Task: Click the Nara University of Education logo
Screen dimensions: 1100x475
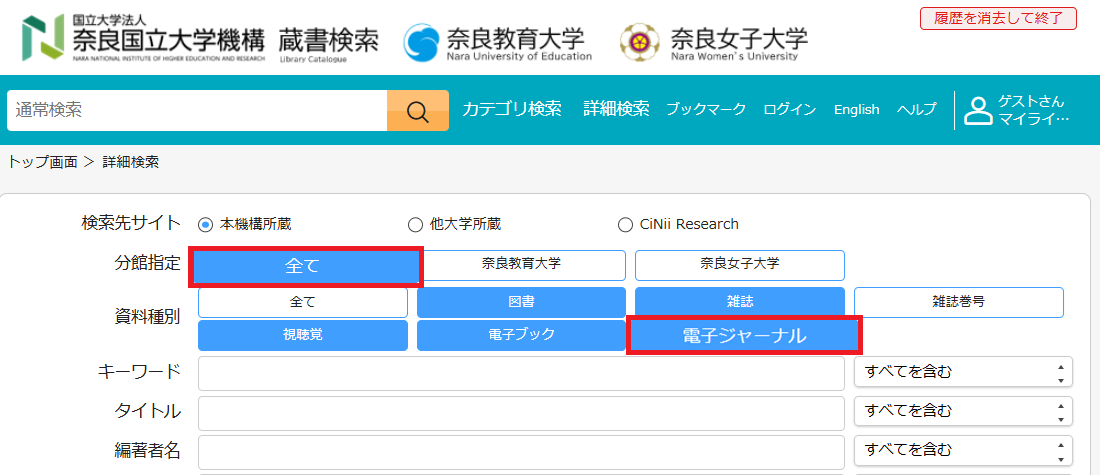Action: pyautogui.click(x=421, y=41)
